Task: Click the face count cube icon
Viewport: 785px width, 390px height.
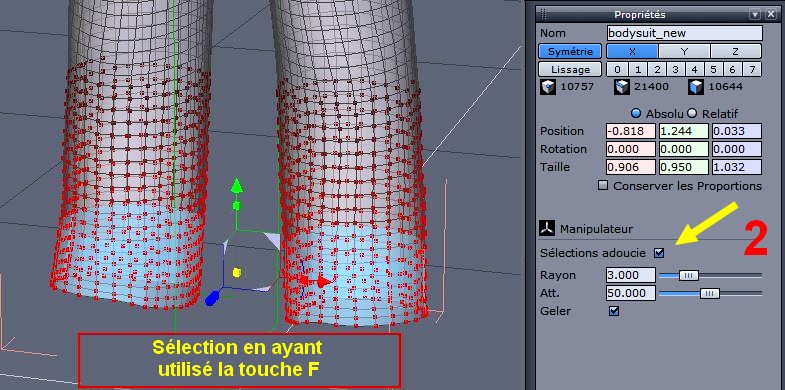Action: [x=695, y=87]
